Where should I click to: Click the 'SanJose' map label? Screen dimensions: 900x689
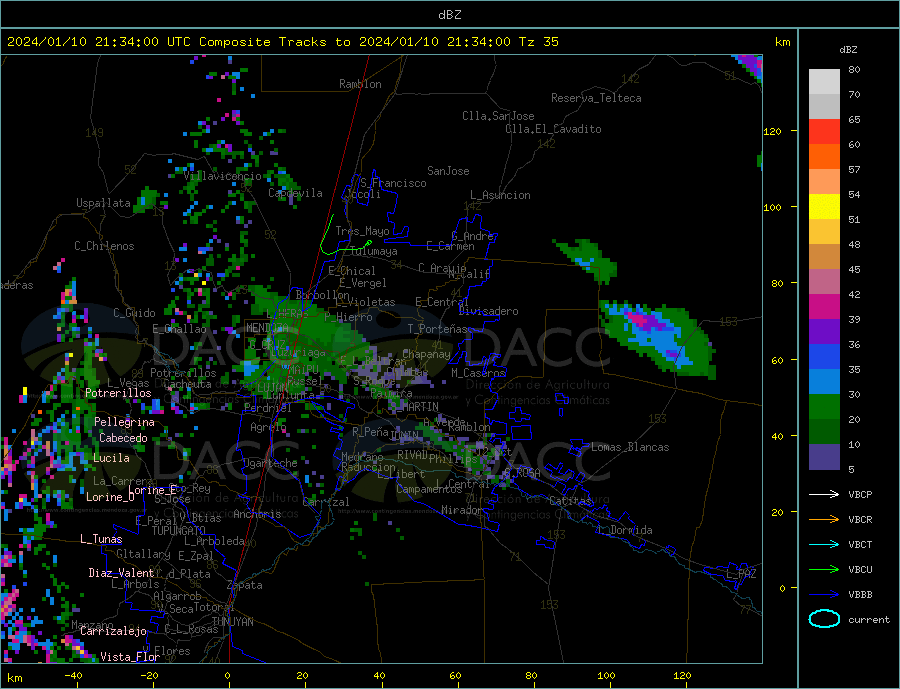point(448,171)
